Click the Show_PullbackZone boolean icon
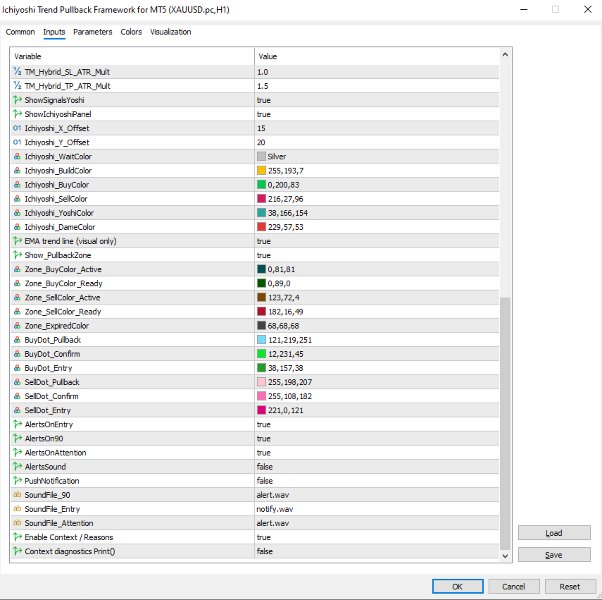Screen dimensions: 602x600 [x=17, y=255]
